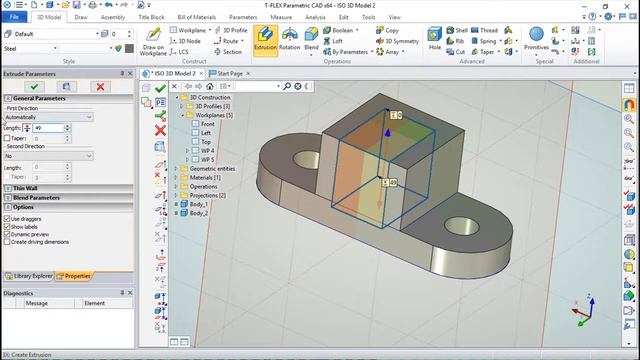Open the Steel material dropdown
Viewport: 640px width, 360px height.
point(30,49)
